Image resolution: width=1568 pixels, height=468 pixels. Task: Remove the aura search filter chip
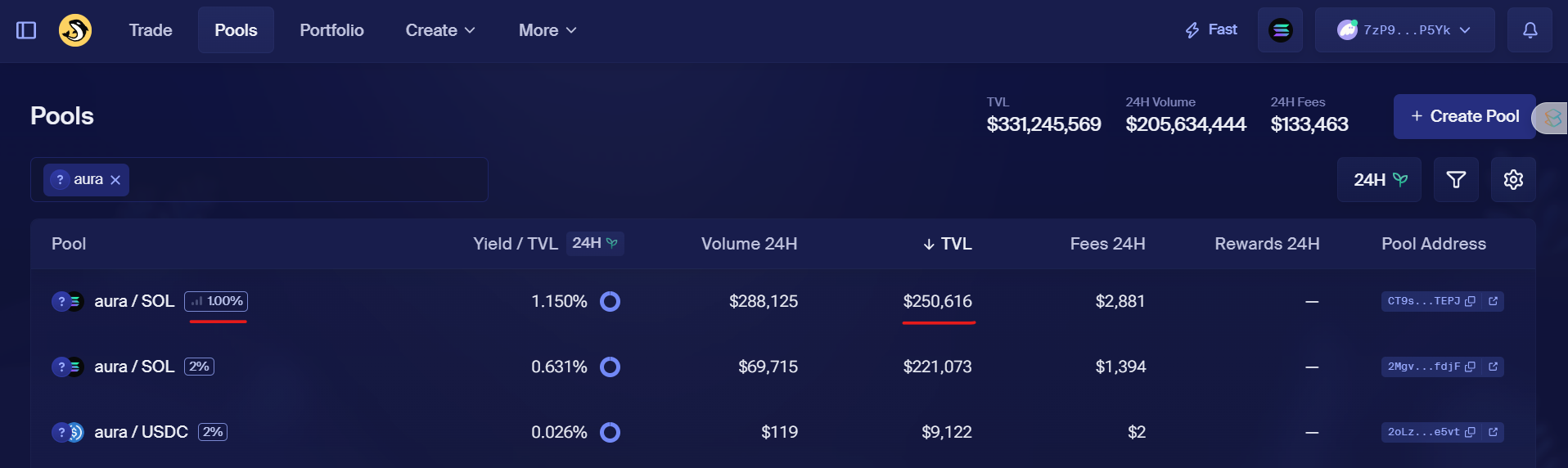point(115,180)
